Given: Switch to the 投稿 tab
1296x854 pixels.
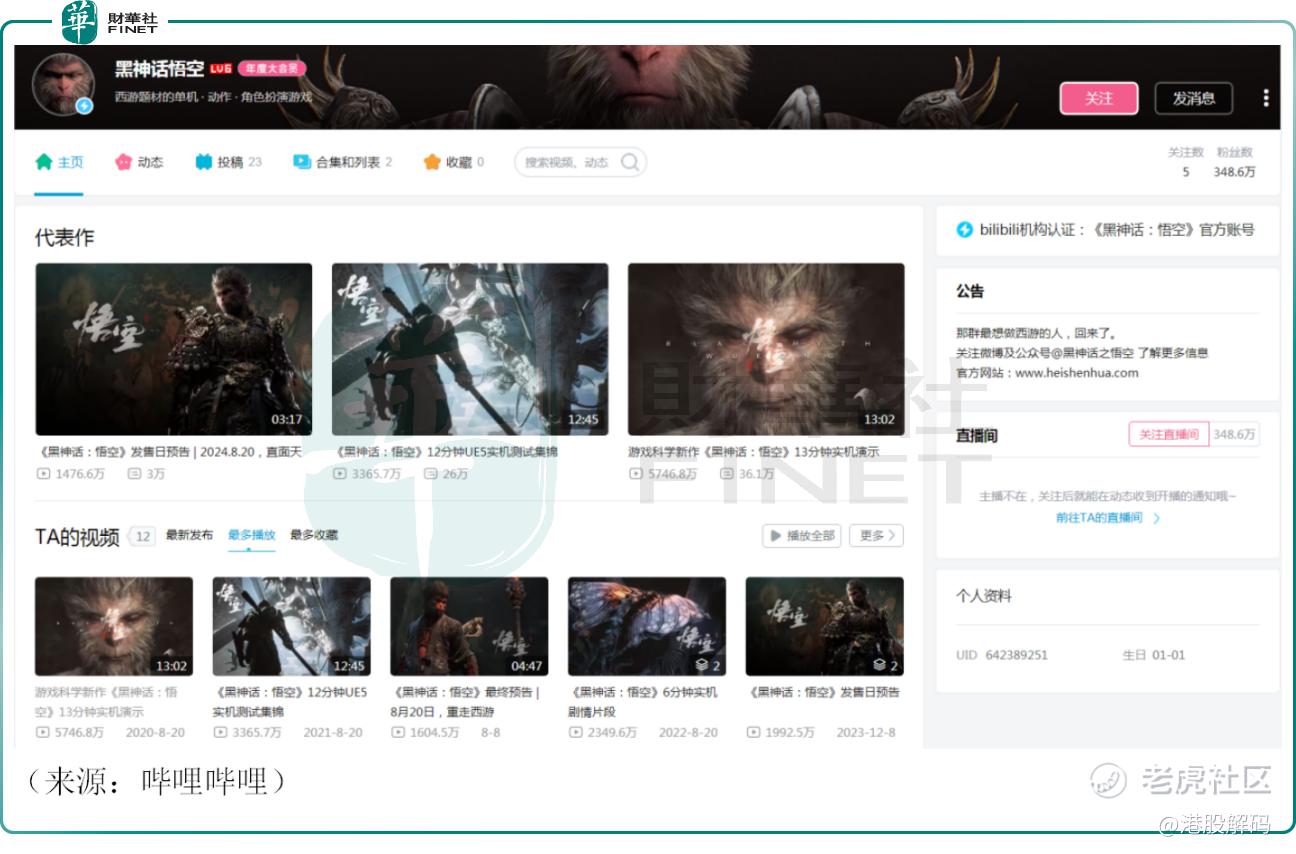Looking at the screenshot, I should pyautogui.click(x=229, y=162).
